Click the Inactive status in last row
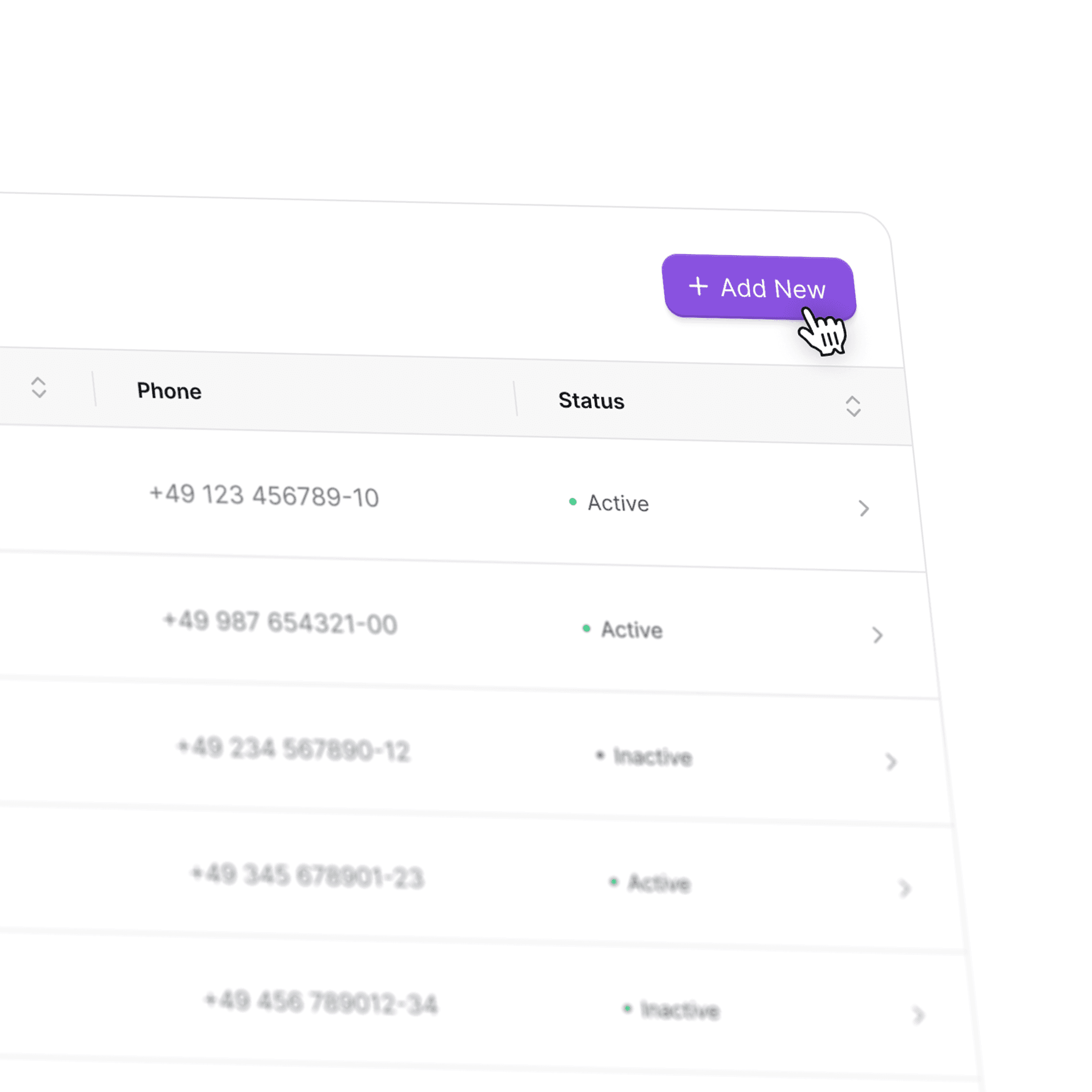 679,1009
